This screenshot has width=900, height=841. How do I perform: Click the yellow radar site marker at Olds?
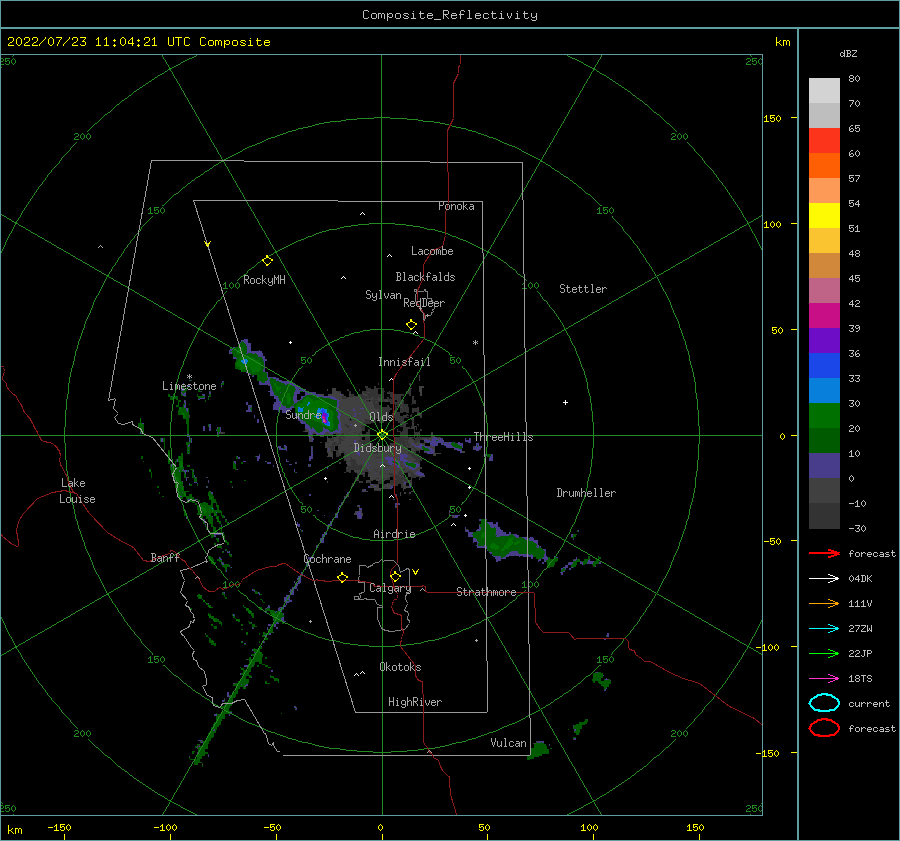click(x=382, y=435)
